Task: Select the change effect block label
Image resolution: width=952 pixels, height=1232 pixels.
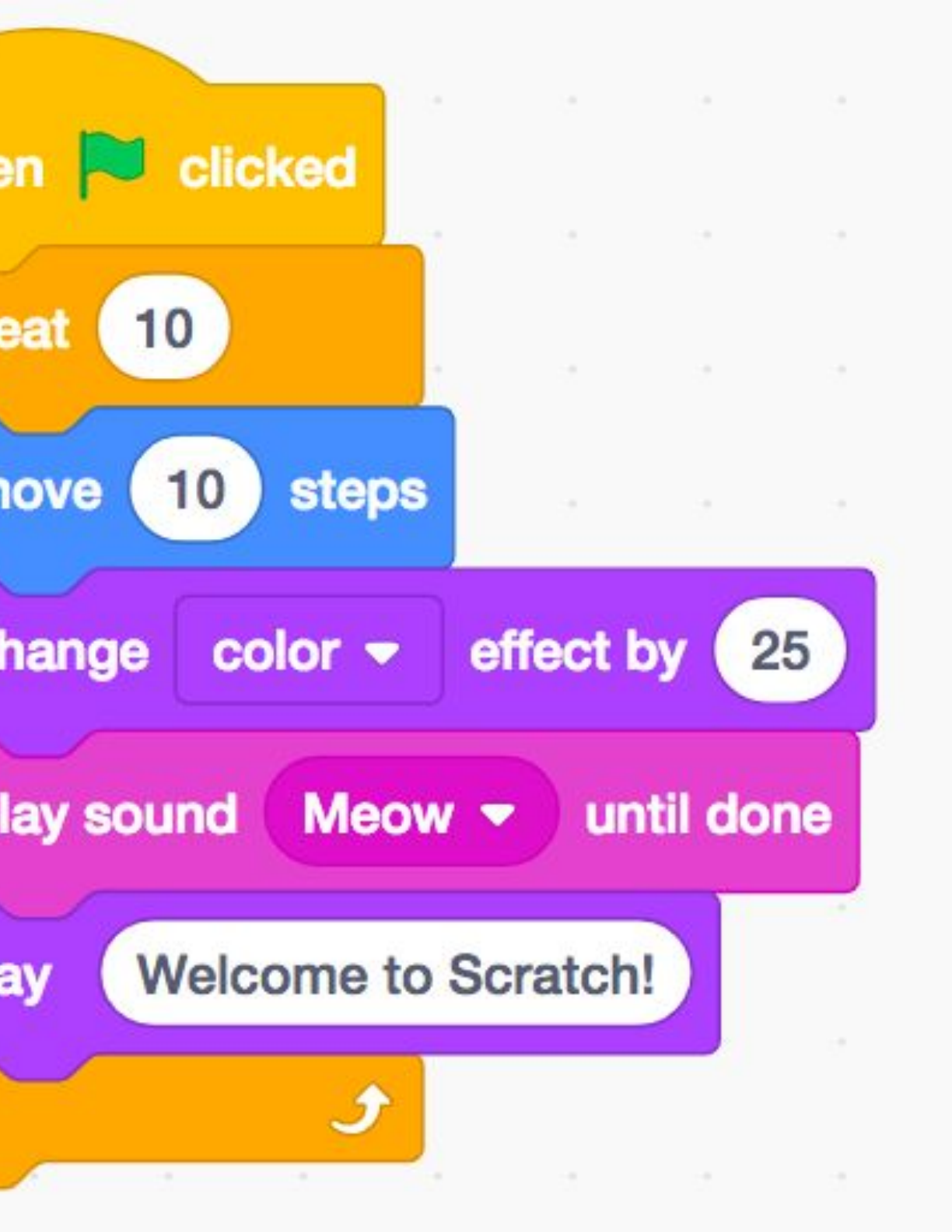Action: 74,652
